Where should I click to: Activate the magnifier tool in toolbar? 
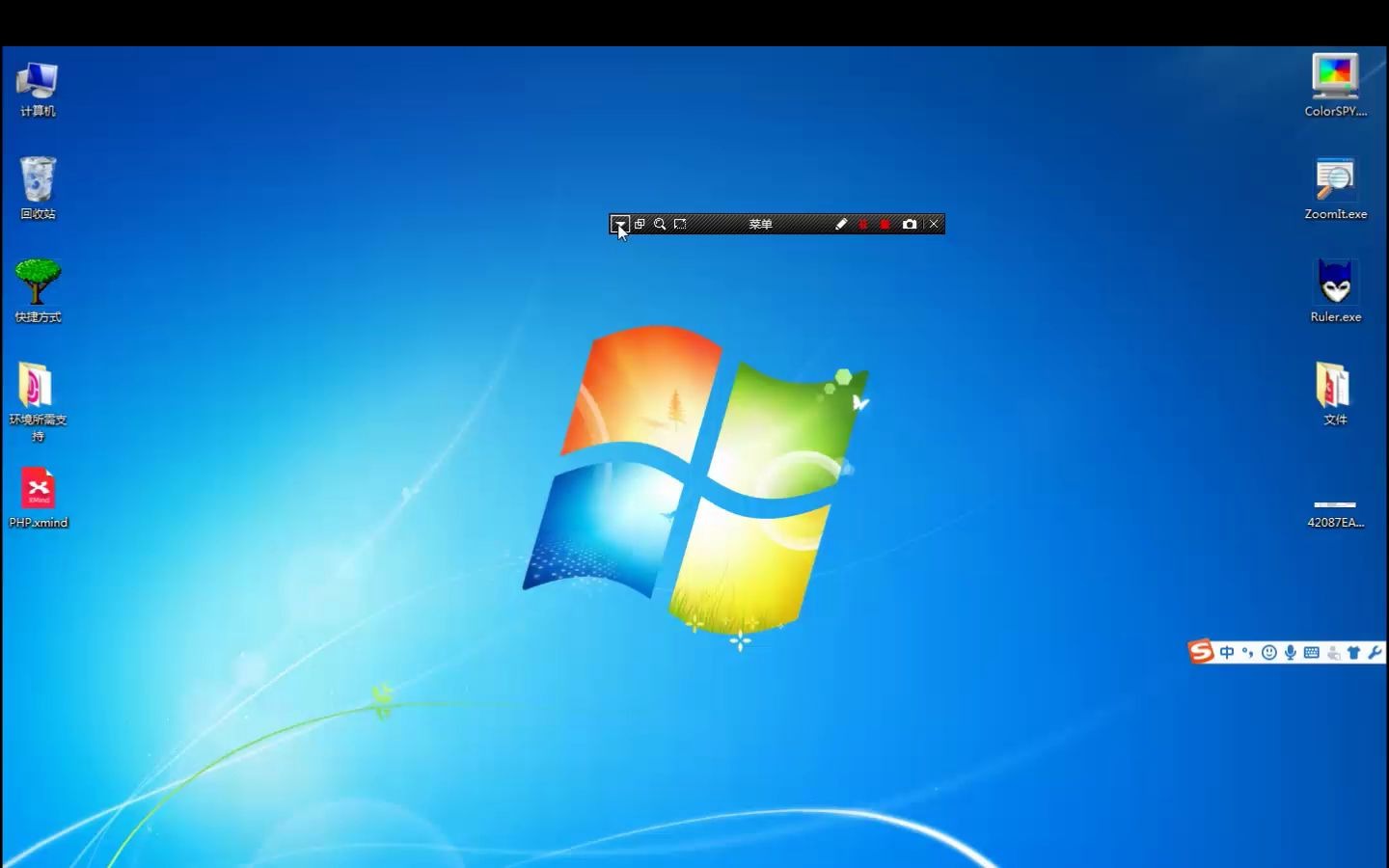pos(660,224)
